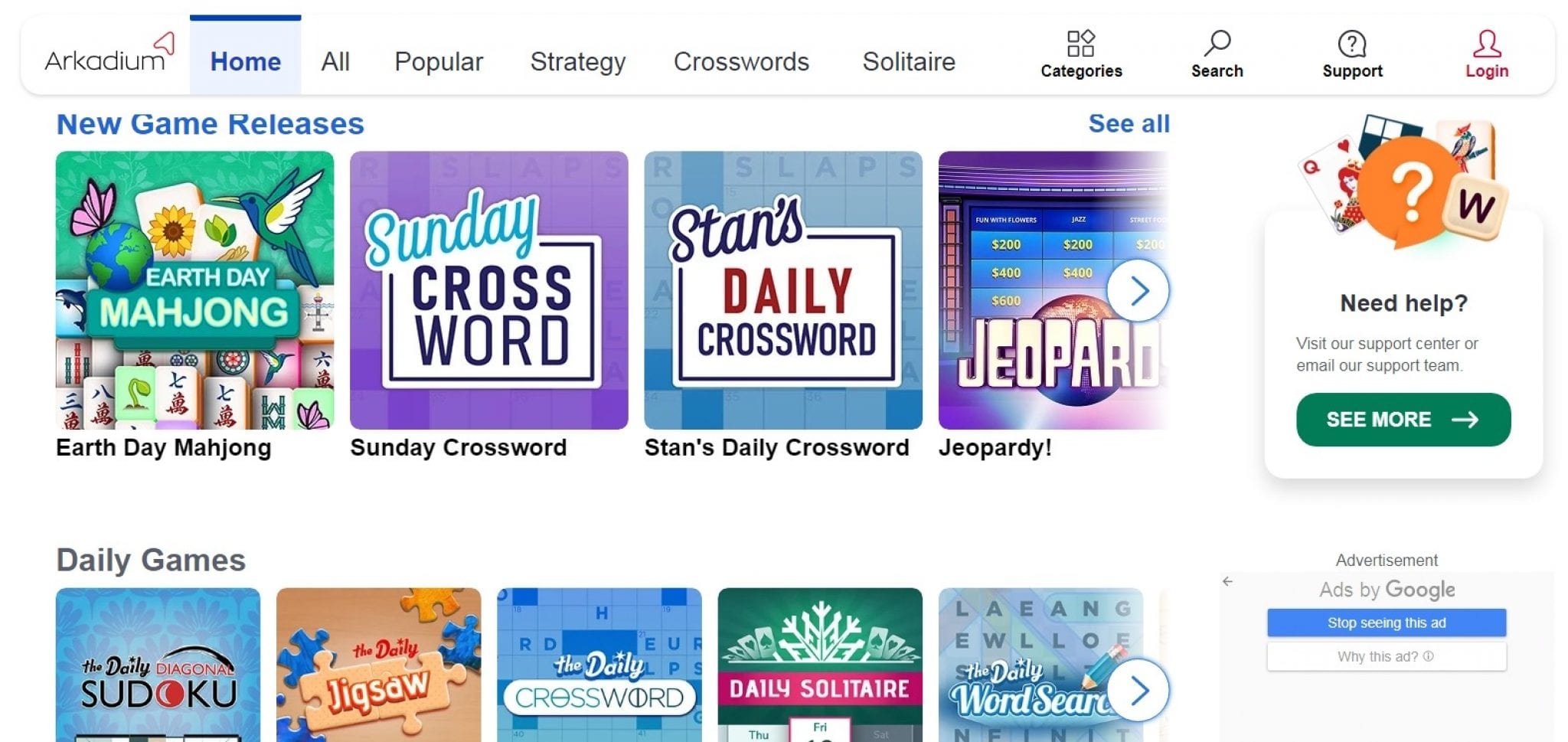Open Support question mark icon
This screenshot has height=742, width=1568.
1351,44
